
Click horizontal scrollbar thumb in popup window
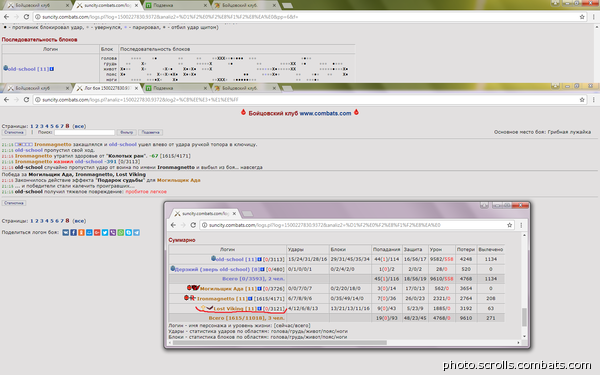(x=279, y=343)
